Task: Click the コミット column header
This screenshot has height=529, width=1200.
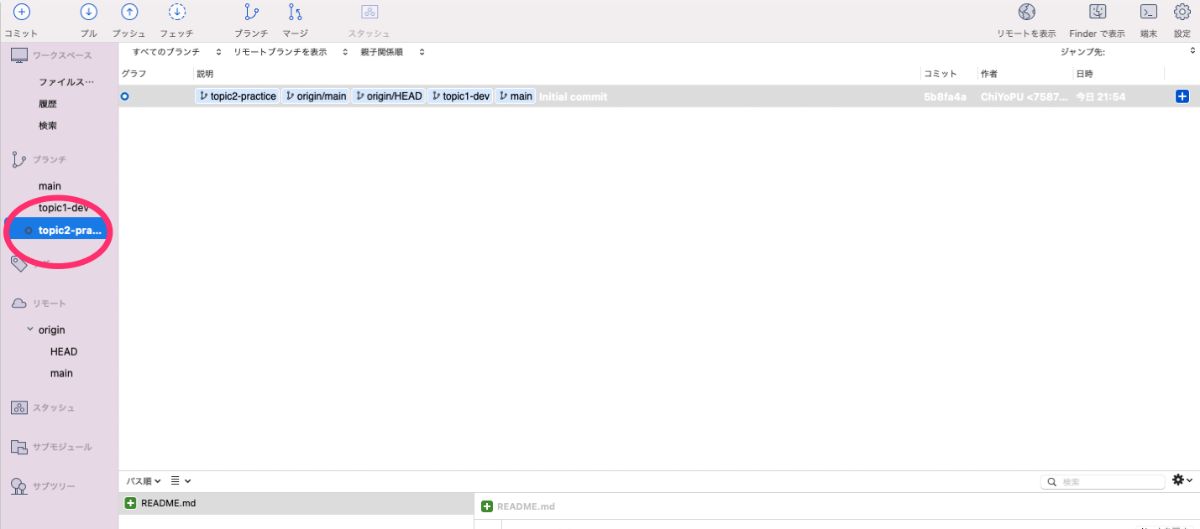Action: [941, 74]
